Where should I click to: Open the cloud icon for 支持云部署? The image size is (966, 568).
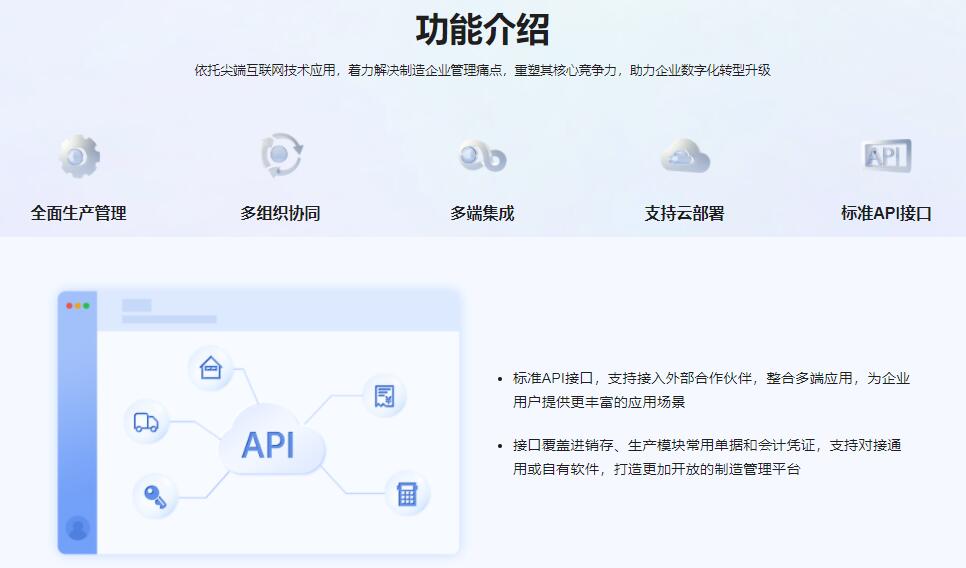tap(684, 156)
